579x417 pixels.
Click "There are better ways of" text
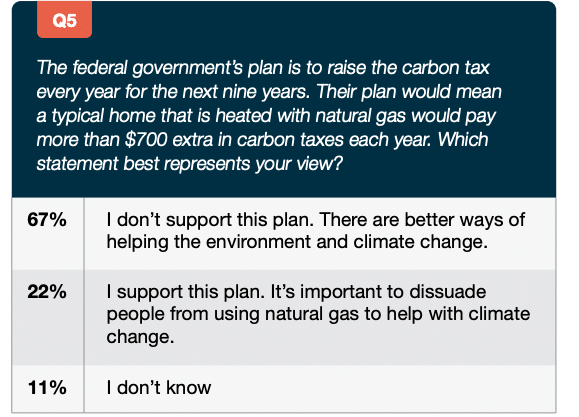[x=422, y=220]
